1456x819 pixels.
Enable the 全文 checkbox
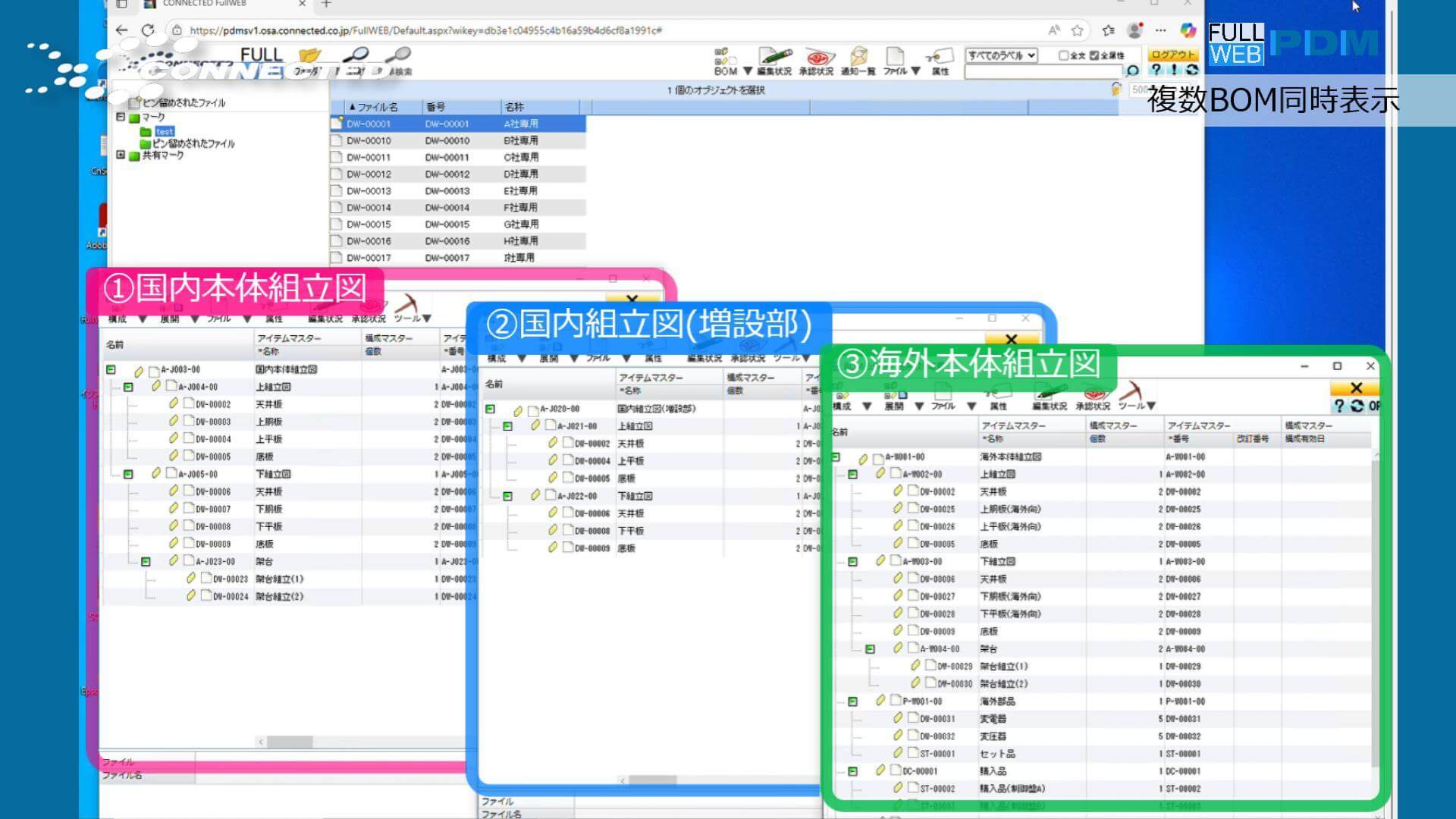[1063, 55]
